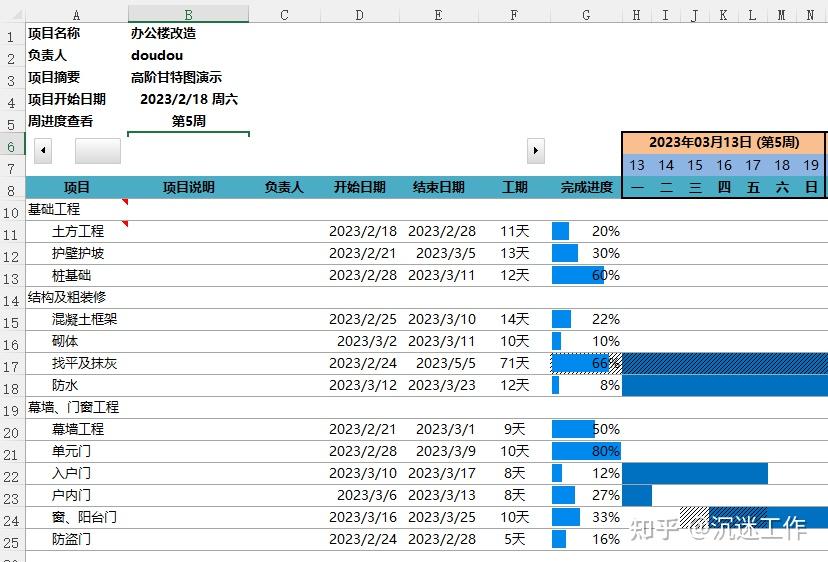Viewport: 828px width, 562px height.
Task: Click the 工期 header cell
Action: pos(514,188)
